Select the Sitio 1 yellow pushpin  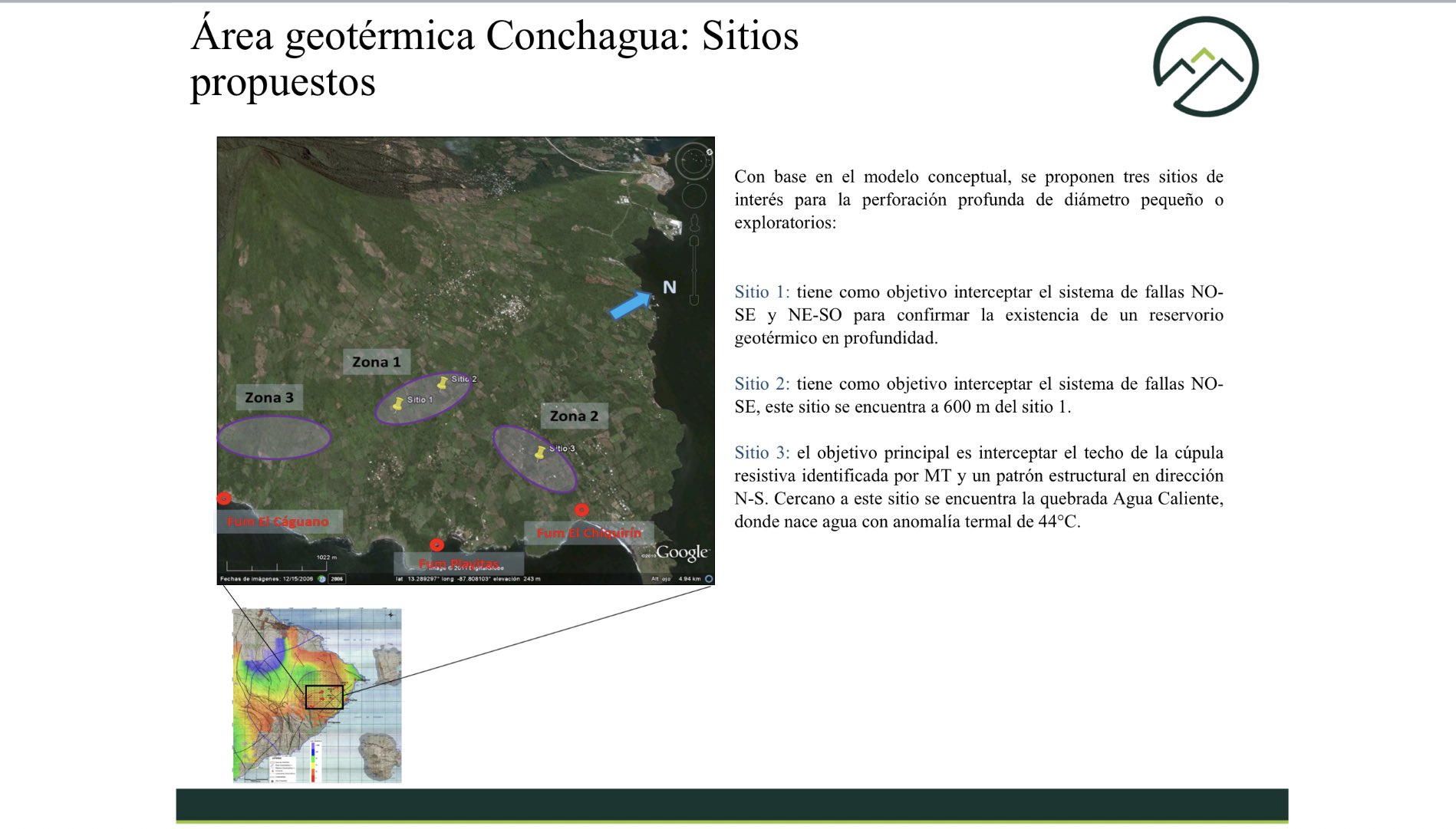click(x=397, y=403)
